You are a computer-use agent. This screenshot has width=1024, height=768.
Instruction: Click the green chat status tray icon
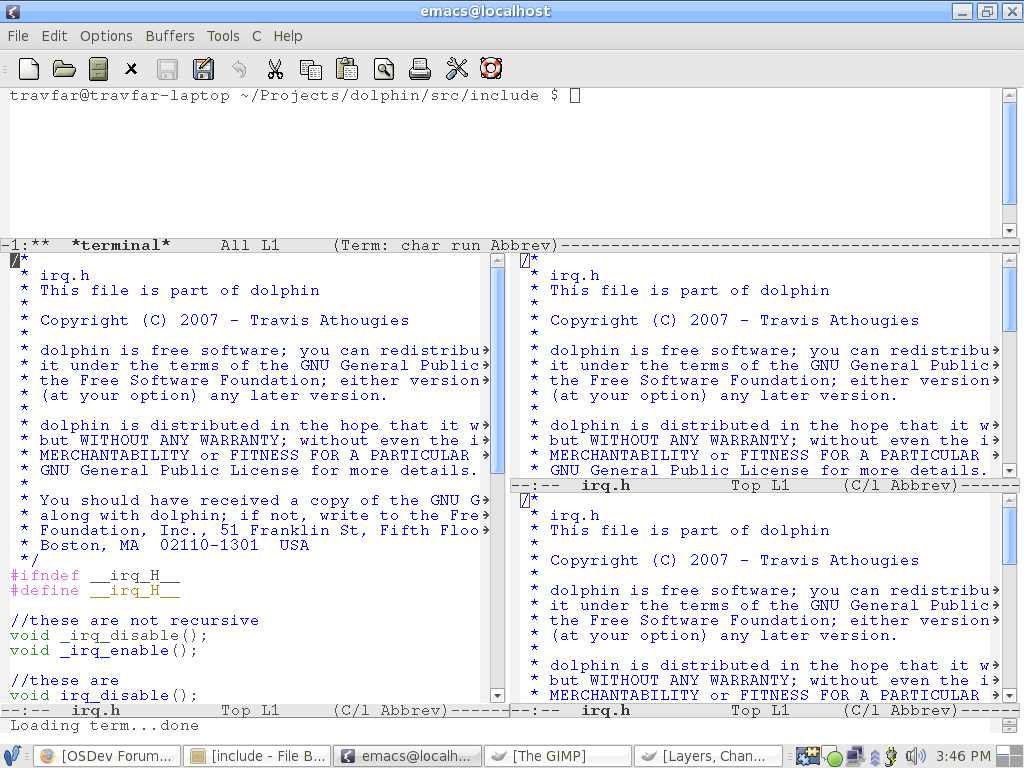coord(834,758)
